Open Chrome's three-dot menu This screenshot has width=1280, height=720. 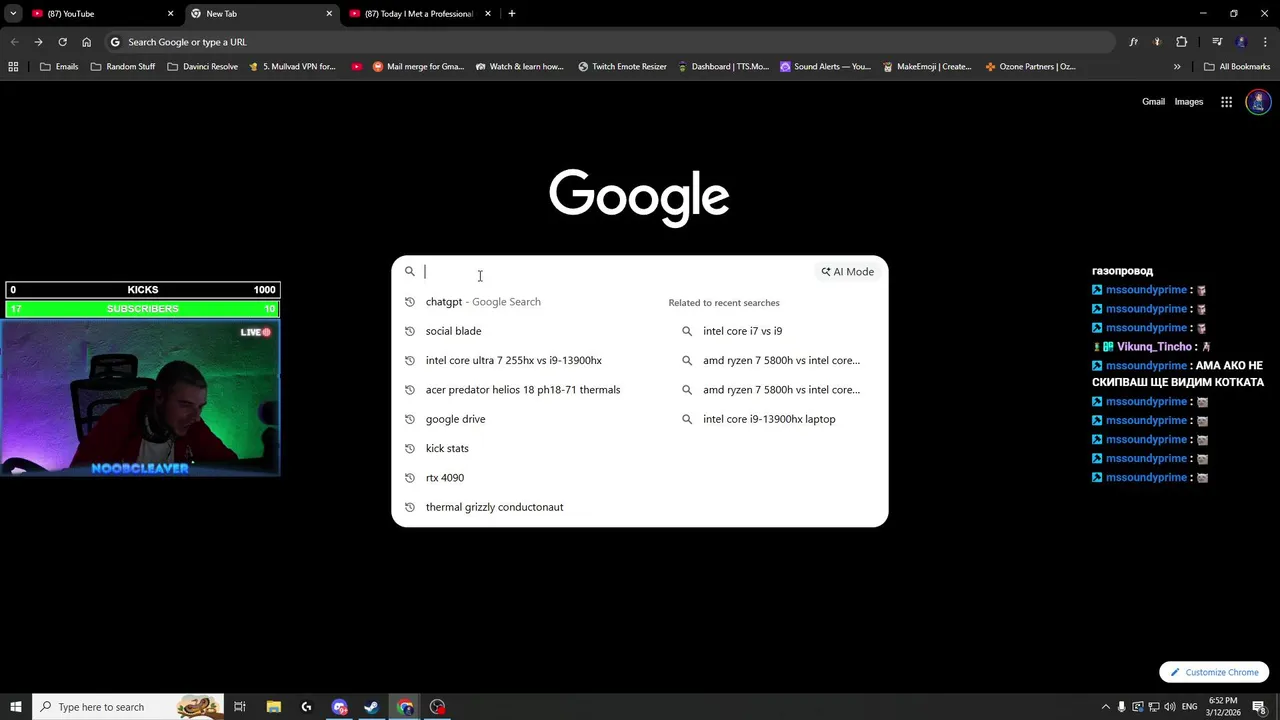(x=1265, y=42)
